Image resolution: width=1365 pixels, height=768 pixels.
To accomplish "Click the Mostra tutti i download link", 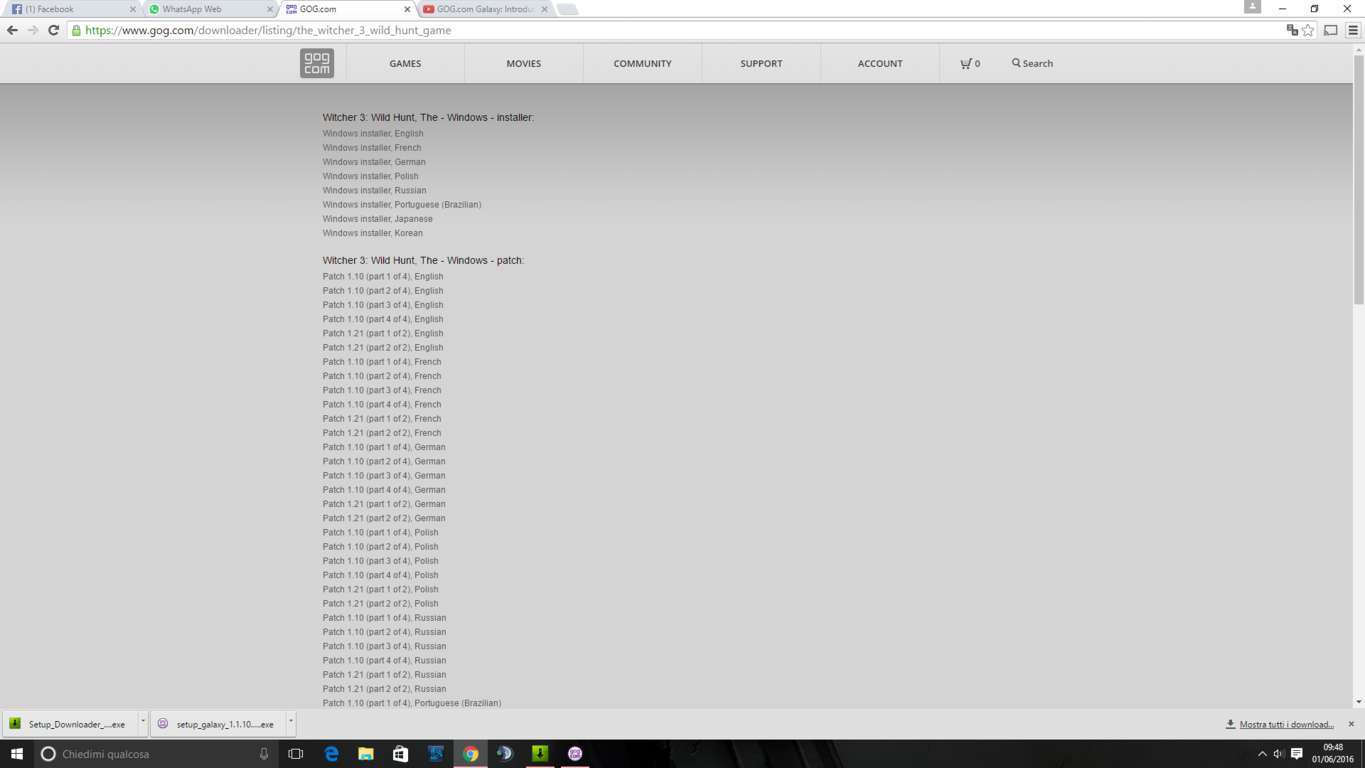I will (x=1286, y=724).
